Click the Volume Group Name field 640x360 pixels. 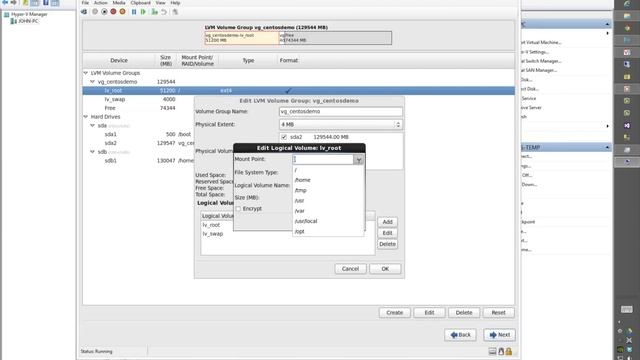[341, 111]
